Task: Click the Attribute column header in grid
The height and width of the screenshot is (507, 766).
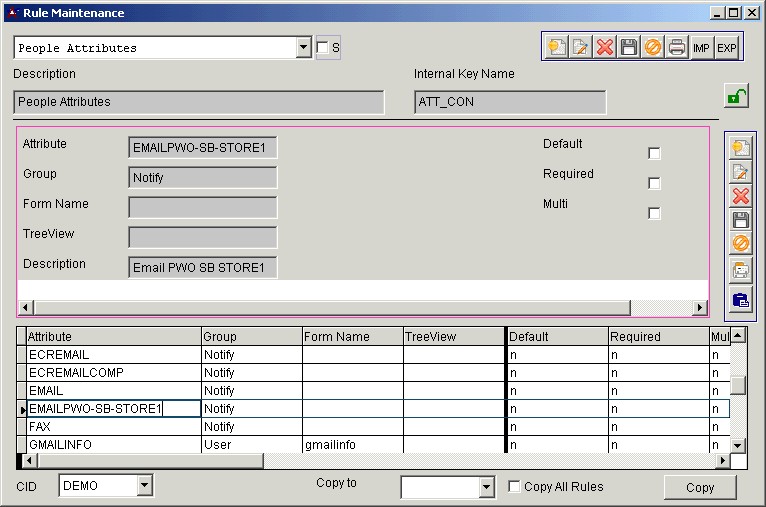Action: pyautogui.click(x=110, y=337)
